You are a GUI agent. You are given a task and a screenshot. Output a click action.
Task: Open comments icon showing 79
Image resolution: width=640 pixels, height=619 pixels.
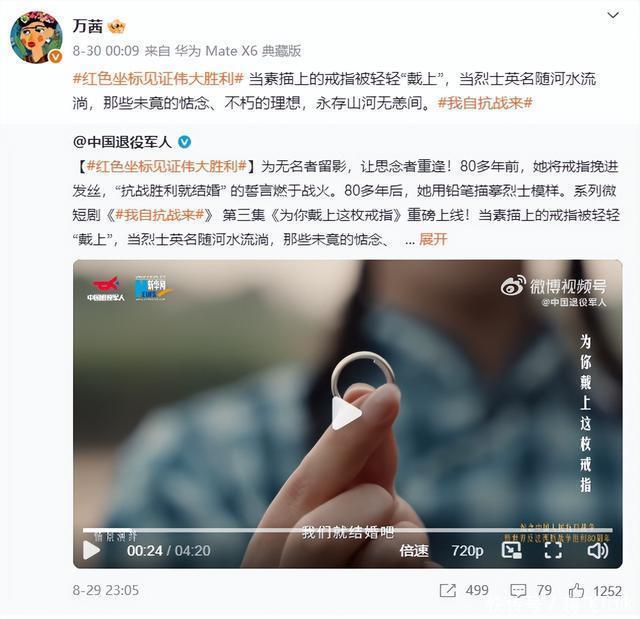(x=518, y=590)
